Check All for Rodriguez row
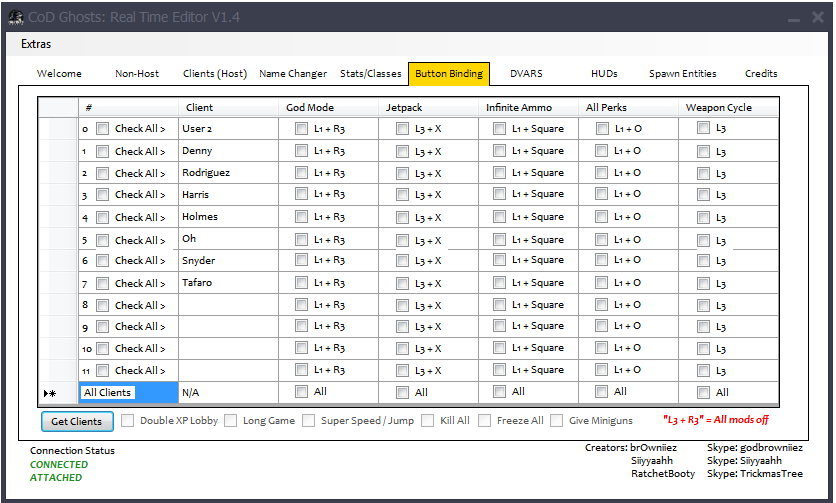The height and width of the screenshot is (503, 836). pos(102,173)
